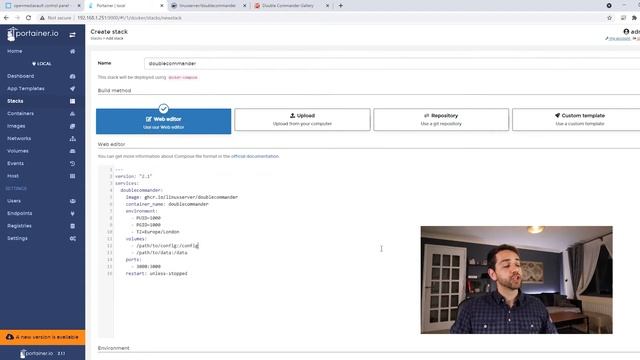Click the Dashboard gauge icon
The height and width of the screenshot is (360, 640).
[x=72, y=76]
